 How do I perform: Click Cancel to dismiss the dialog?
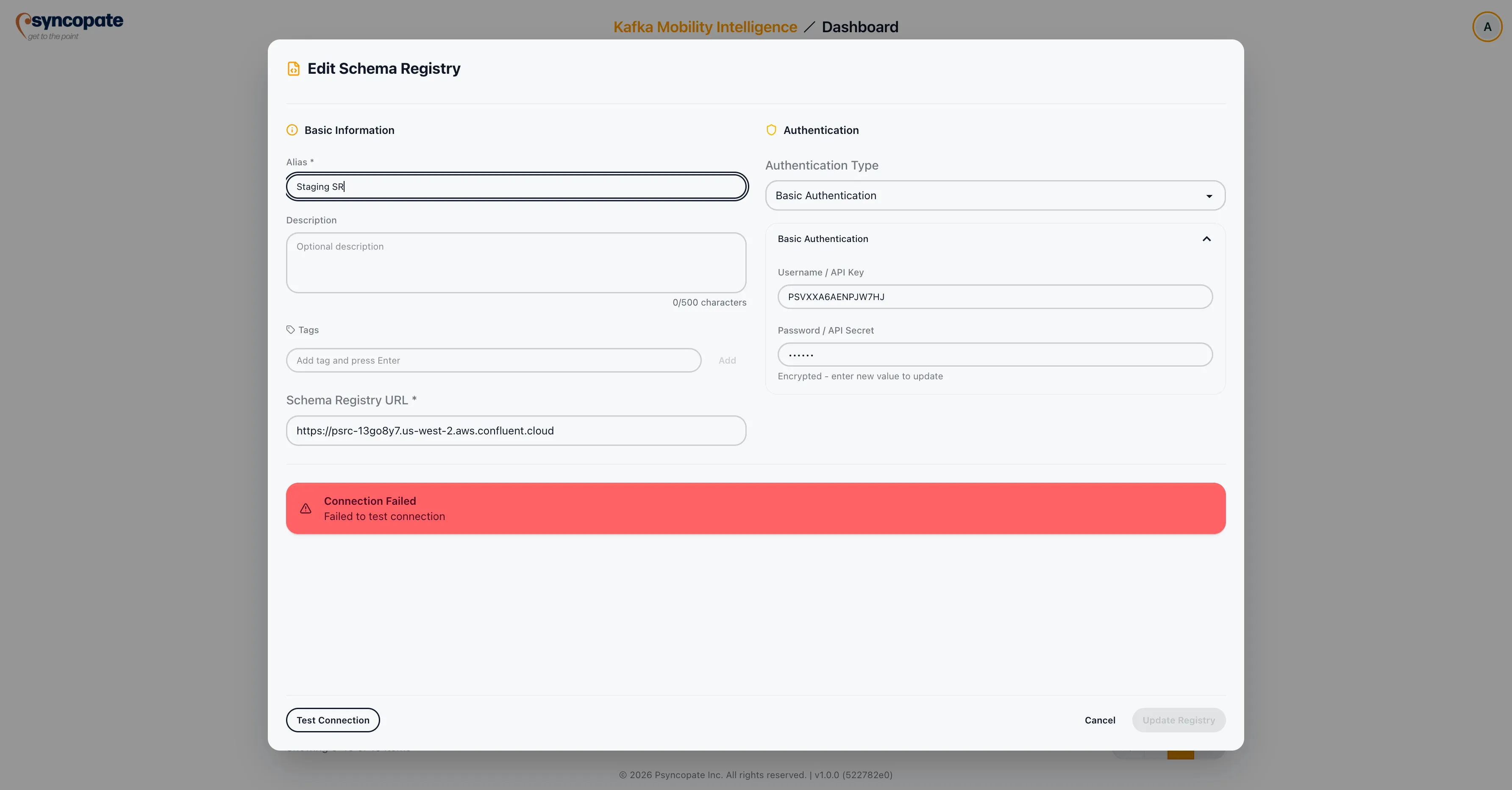pyautogui.click(x=1099, y=720)
